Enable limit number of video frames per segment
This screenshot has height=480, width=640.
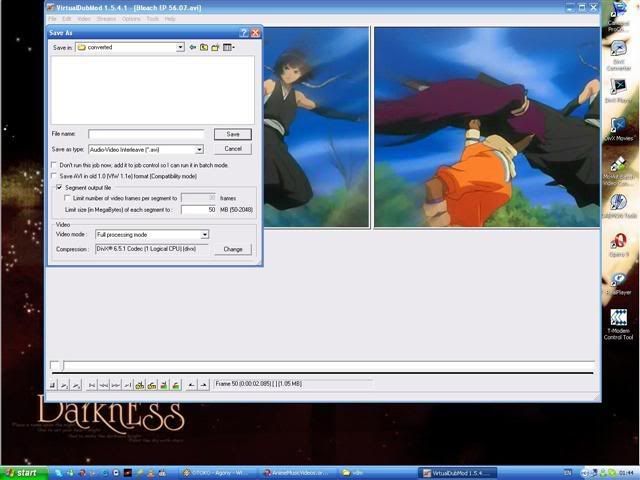[67, 198]
